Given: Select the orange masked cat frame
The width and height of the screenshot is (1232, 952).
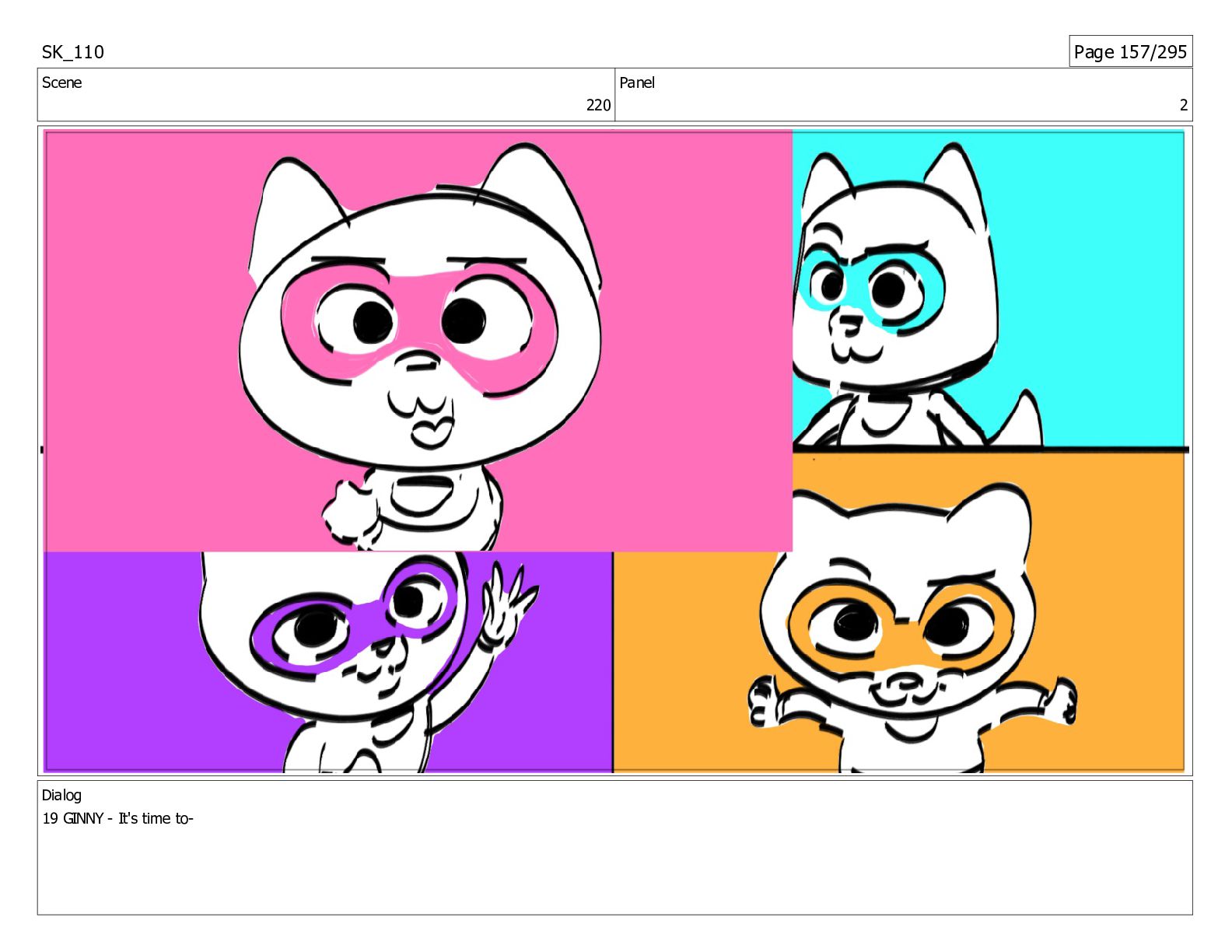Looking at the screenshot, I should pos(899,613).
